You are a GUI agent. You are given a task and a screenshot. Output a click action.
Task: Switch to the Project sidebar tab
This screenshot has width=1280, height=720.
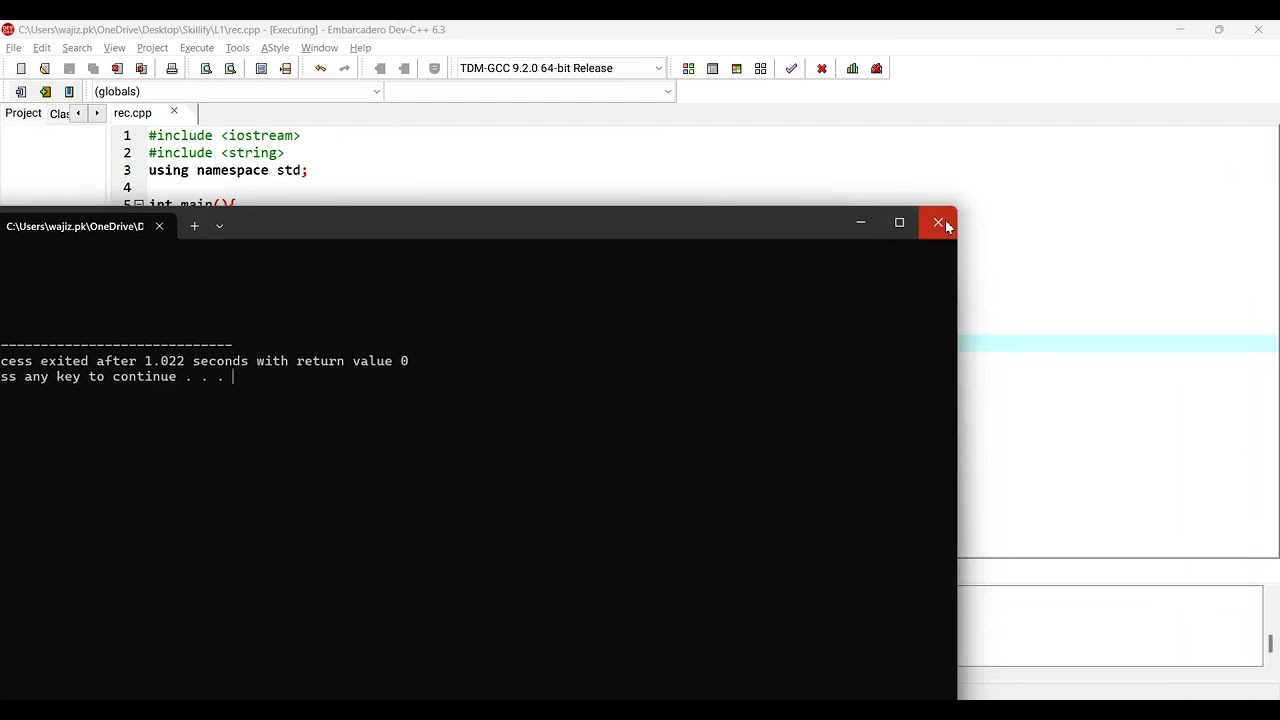click(23, 113)
